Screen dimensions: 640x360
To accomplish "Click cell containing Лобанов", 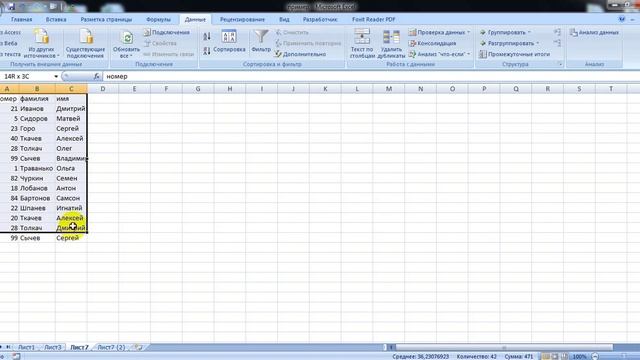I will (x=37, y=188).
